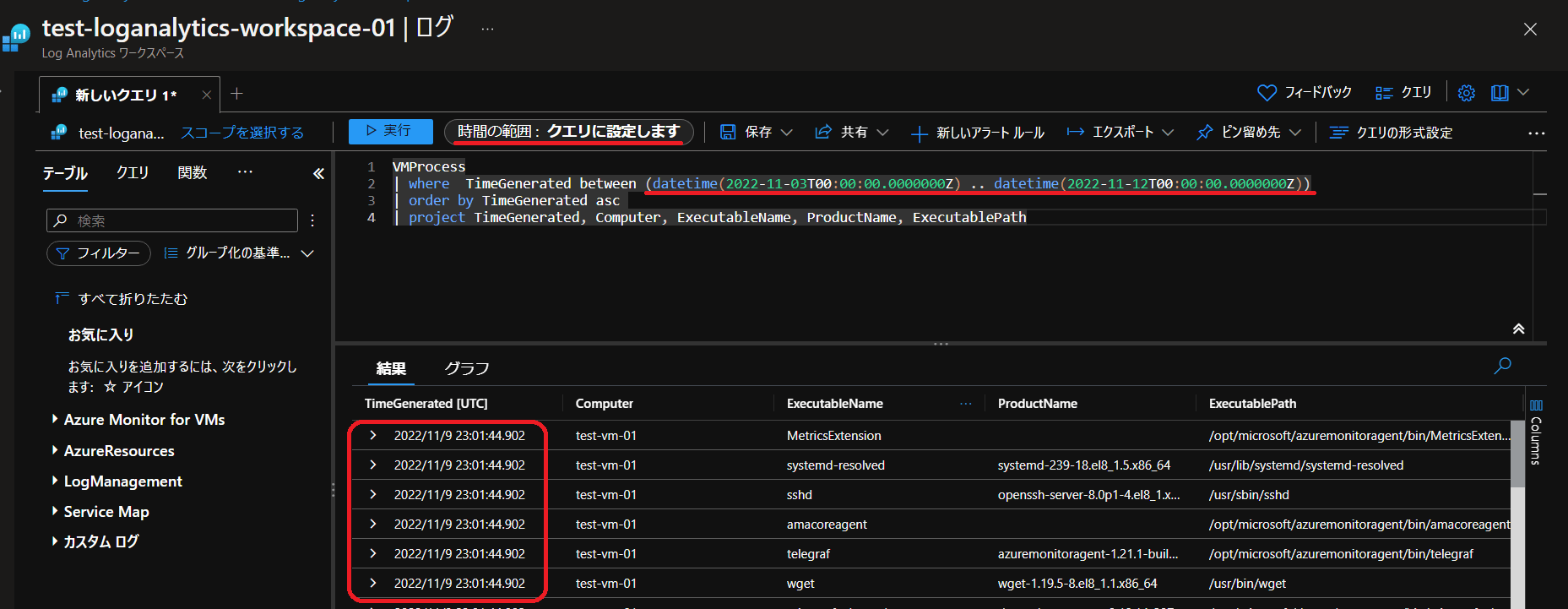1568x609 pixels.
Task: Expand the 保存 dropdown chevron
Action: [787, 132]
